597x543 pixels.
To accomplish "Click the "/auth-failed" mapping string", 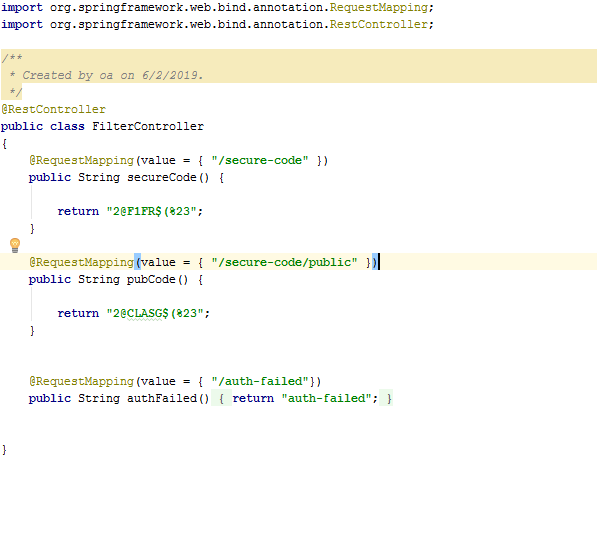I will [260, 381].
